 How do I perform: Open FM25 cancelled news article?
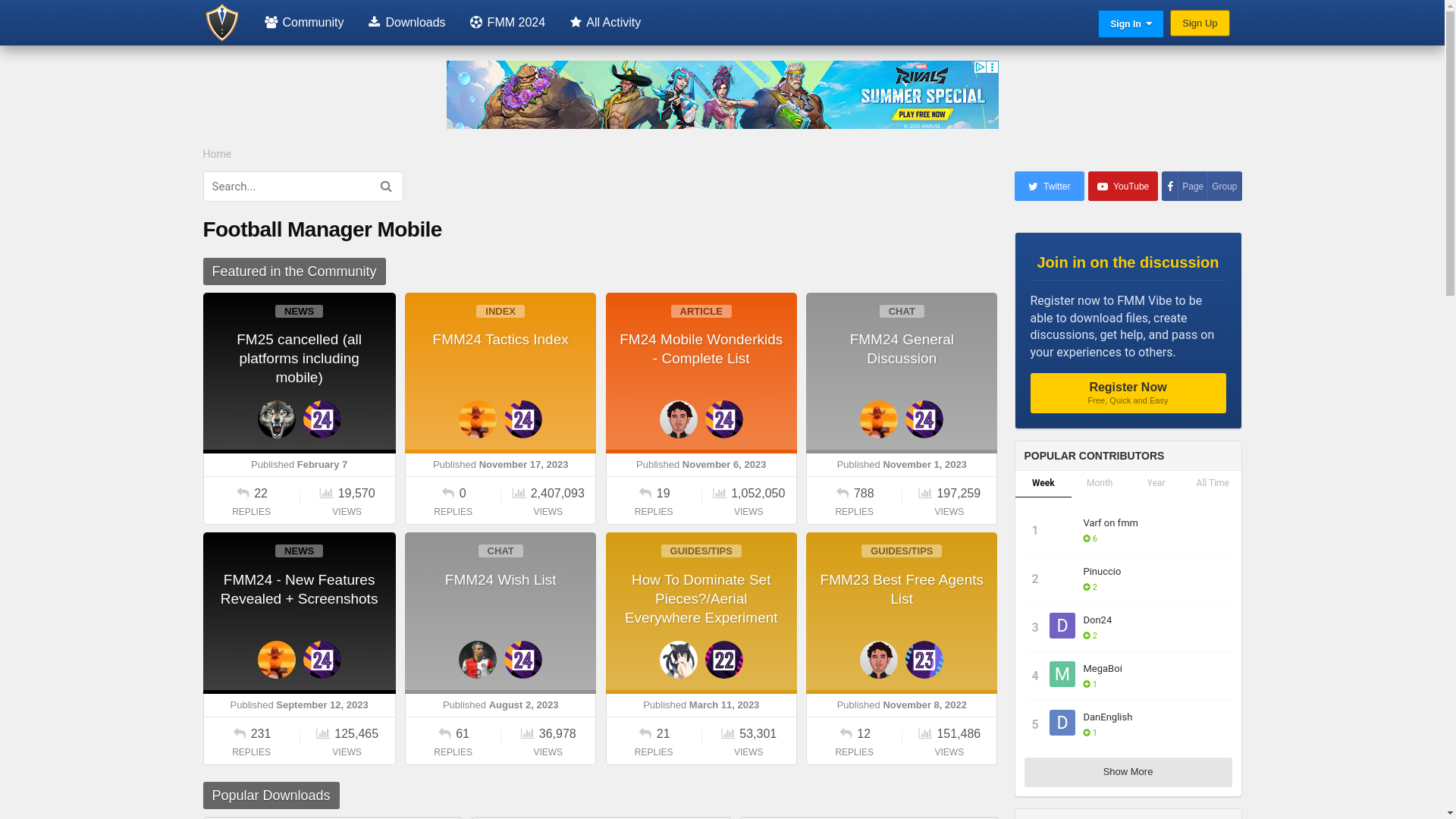tap(300, 359)
